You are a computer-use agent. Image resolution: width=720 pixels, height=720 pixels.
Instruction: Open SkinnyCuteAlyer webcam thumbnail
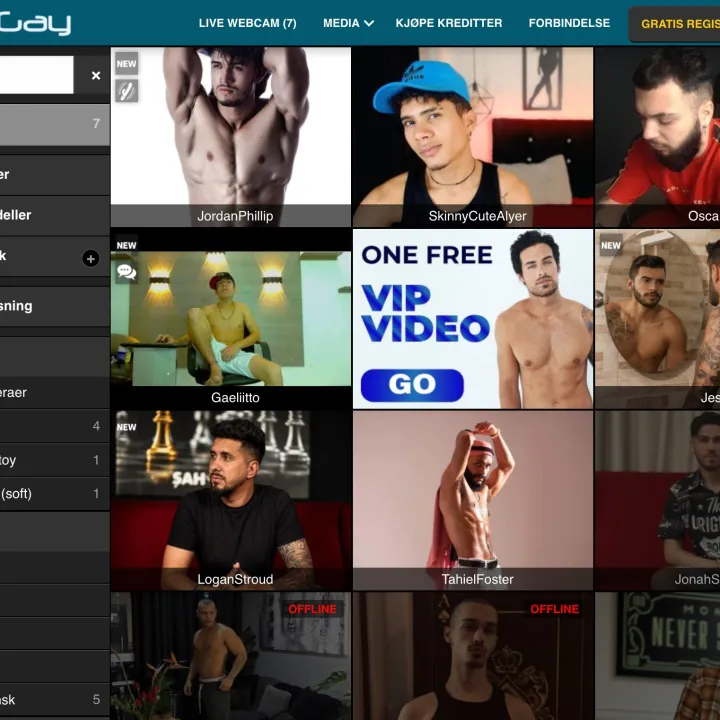[473, 137]
